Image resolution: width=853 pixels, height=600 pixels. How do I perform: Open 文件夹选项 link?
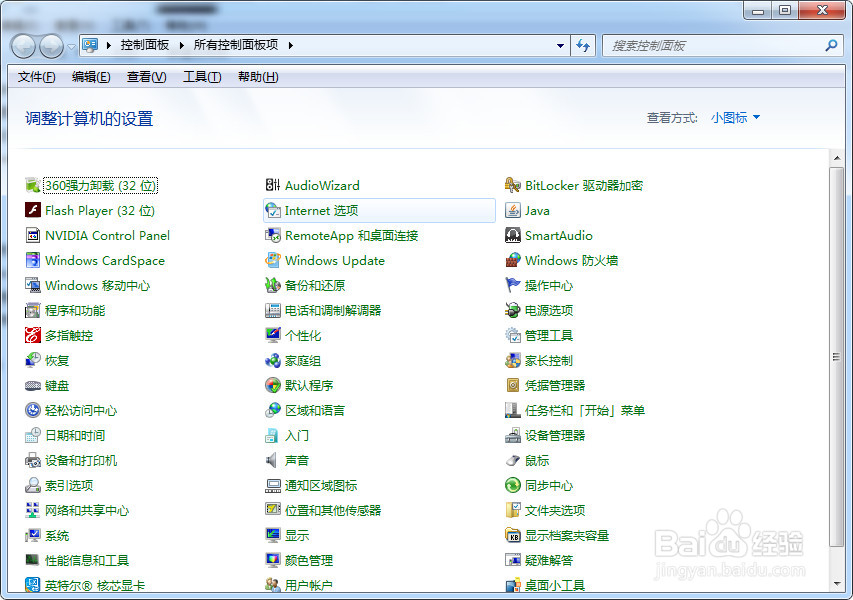[555, 511]
